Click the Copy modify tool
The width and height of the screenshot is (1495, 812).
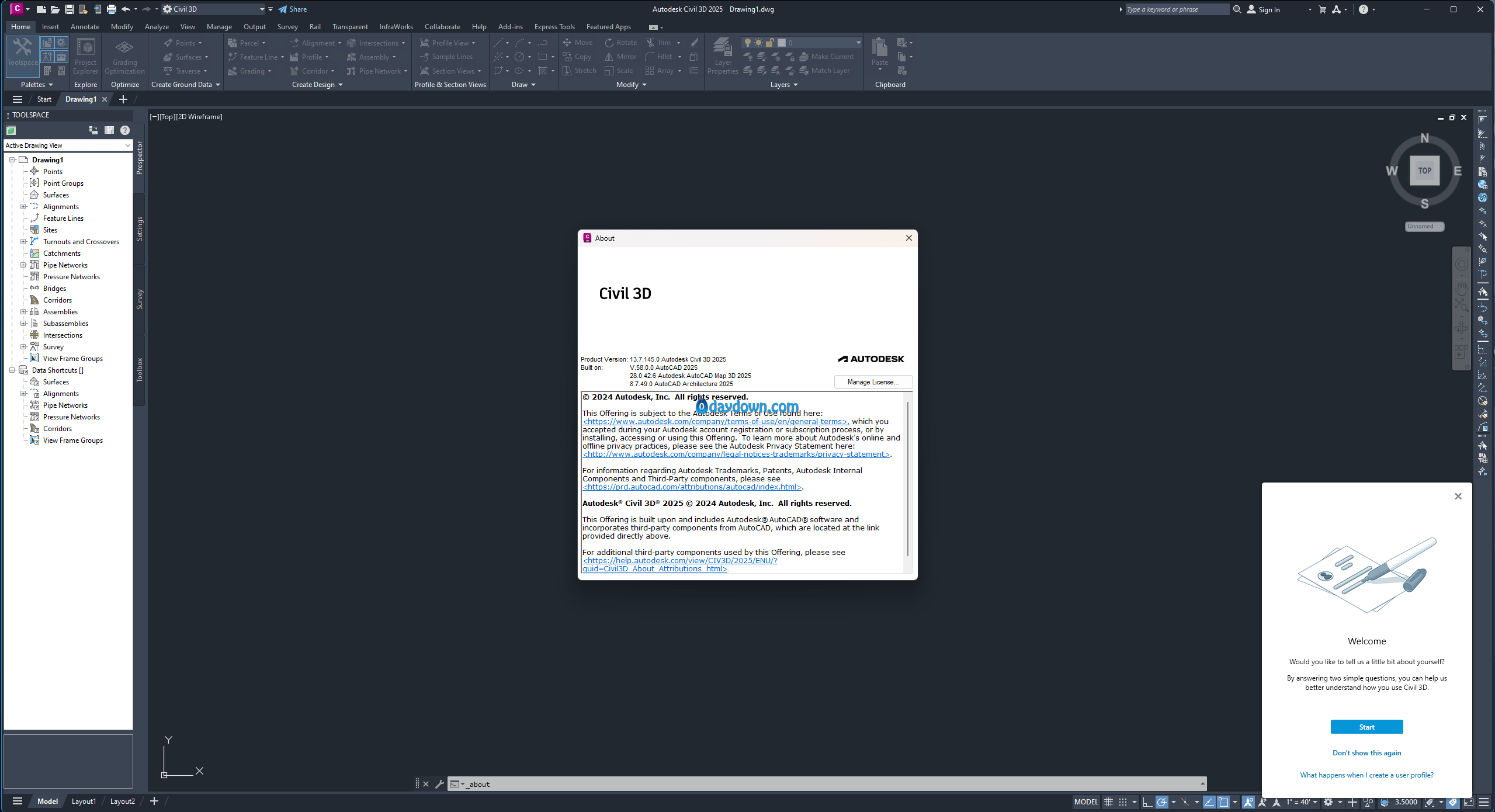pyautogui.click(x=577, y=57)
